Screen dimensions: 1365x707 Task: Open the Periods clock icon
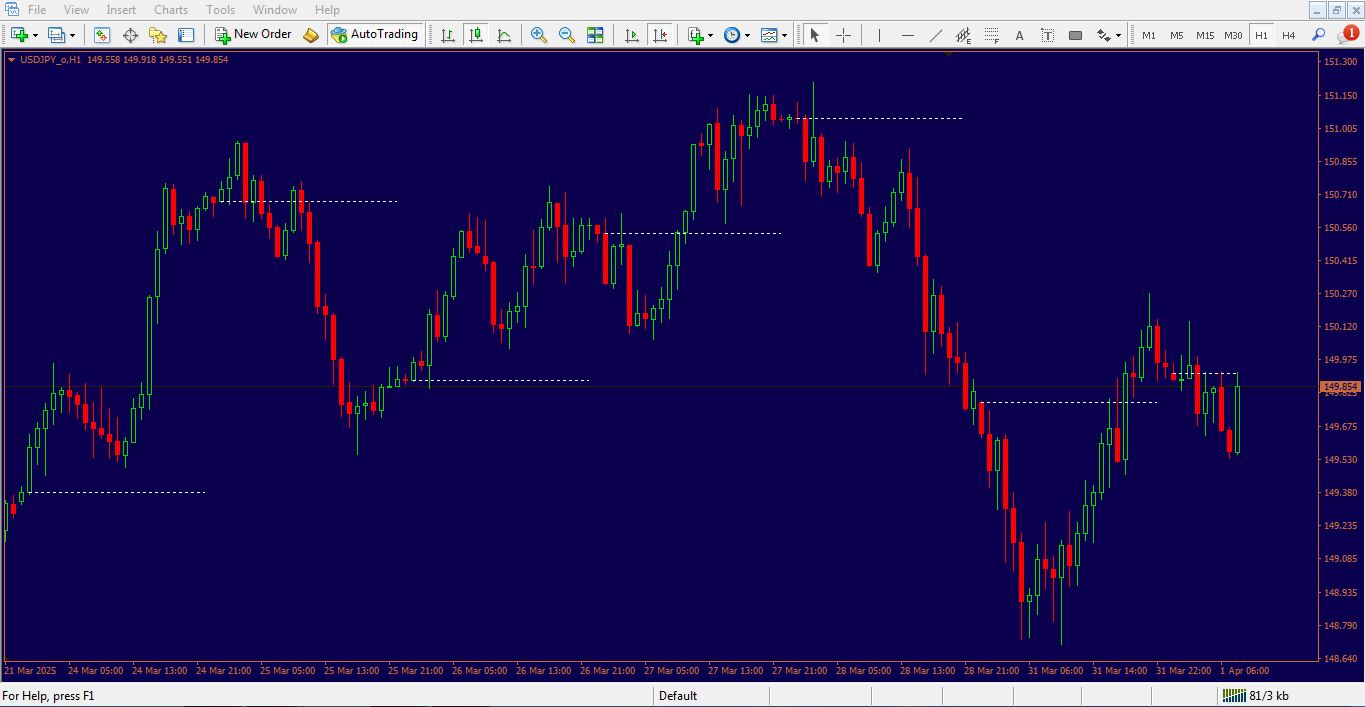pyautogui.click(x=732, y=35)
